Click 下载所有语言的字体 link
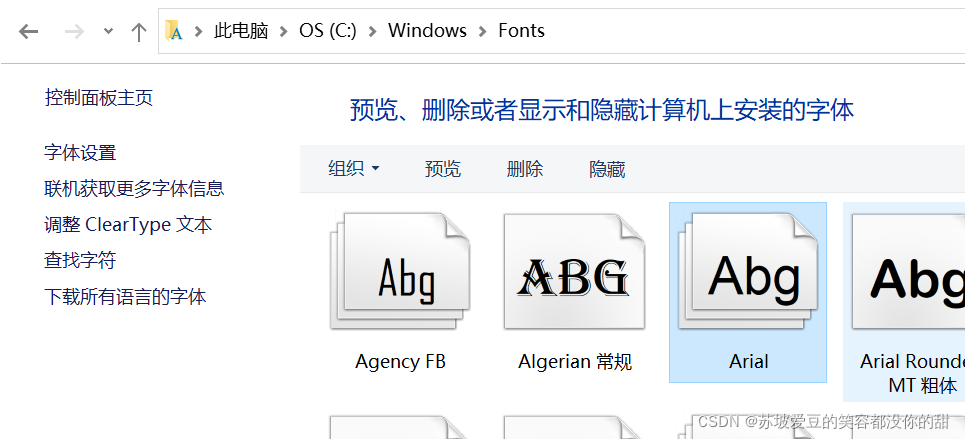The height and width of the screenshot is (439, 965). pyautogui.click(x=126, y=296)
